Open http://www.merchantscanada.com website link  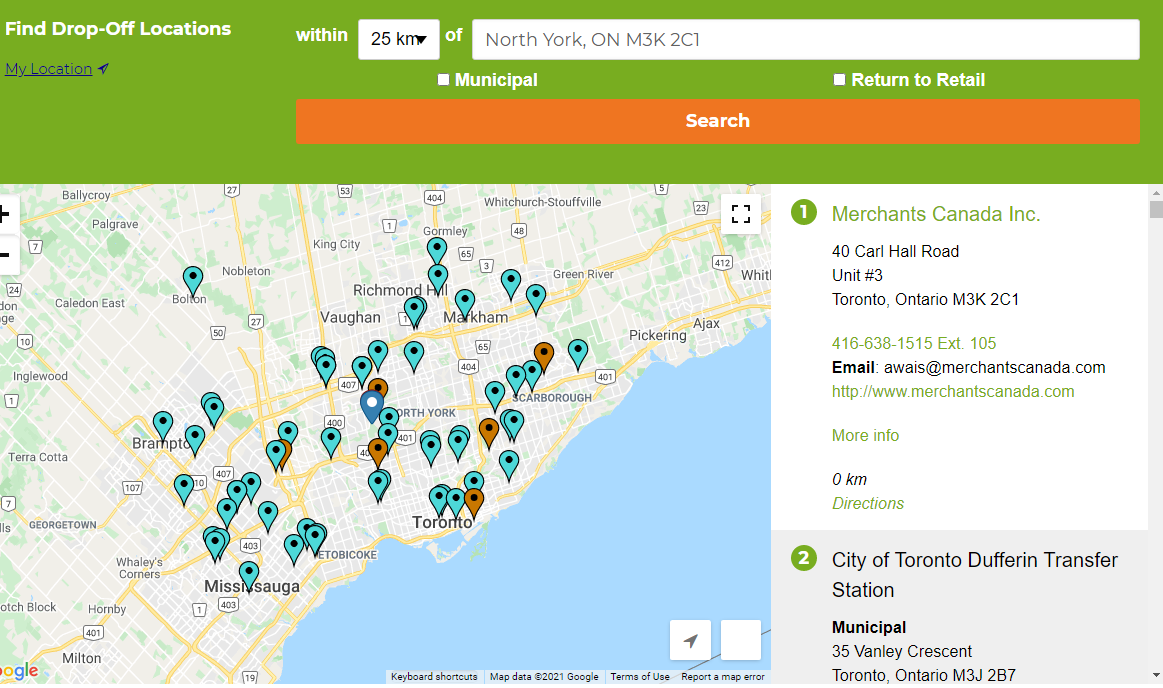pyautogui.click(x=953, y=391)
